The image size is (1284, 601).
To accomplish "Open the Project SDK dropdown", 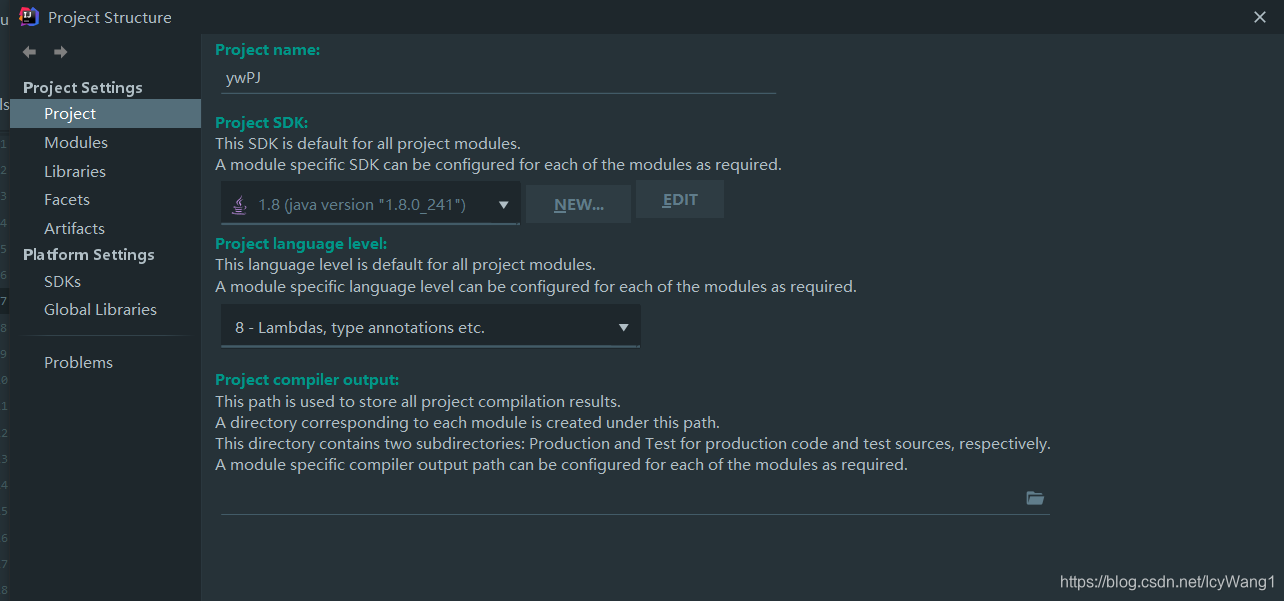I will [x=370, y=204].
